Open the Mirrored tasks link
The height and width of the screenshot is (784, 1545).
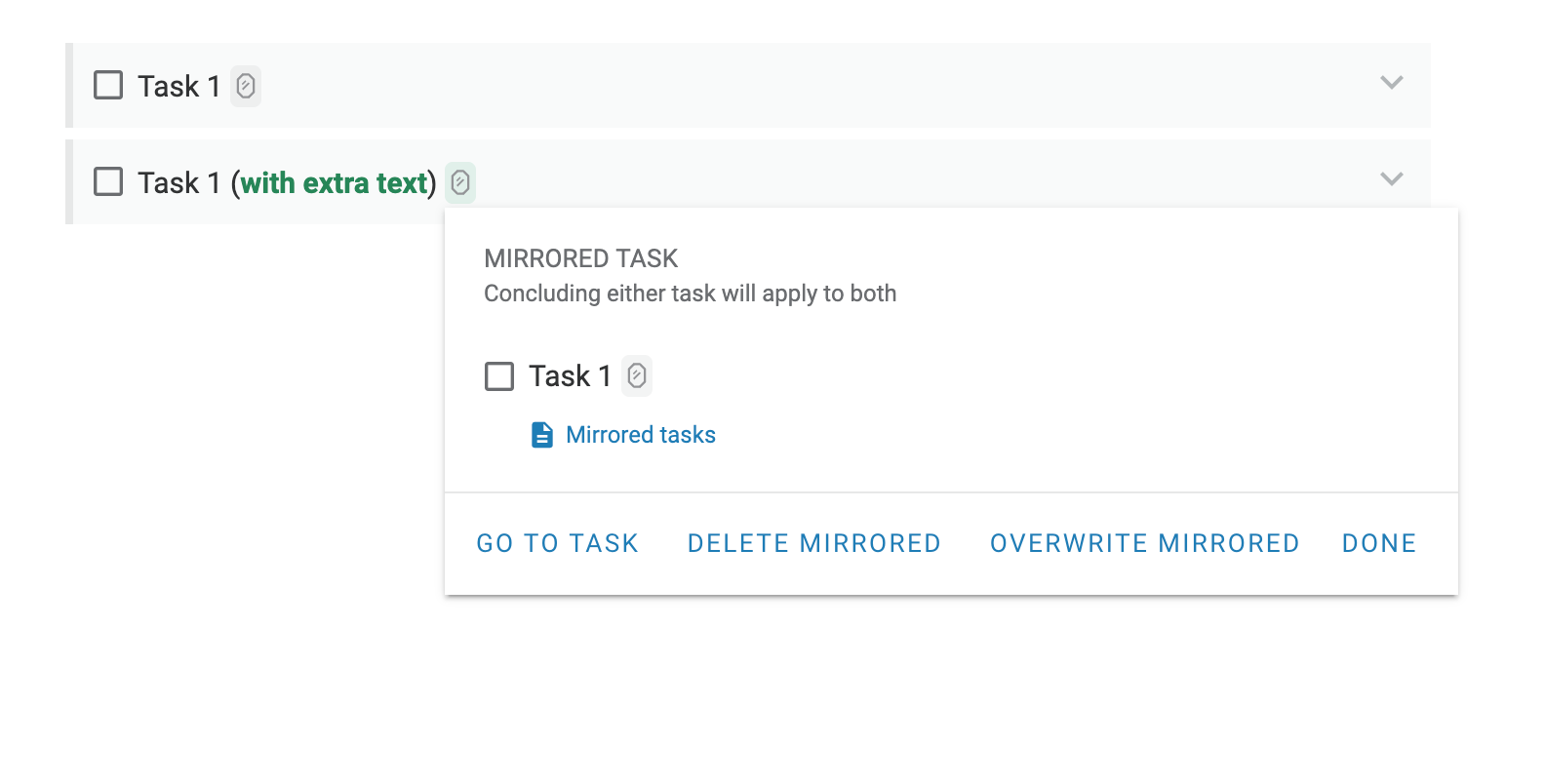(641, 435)
